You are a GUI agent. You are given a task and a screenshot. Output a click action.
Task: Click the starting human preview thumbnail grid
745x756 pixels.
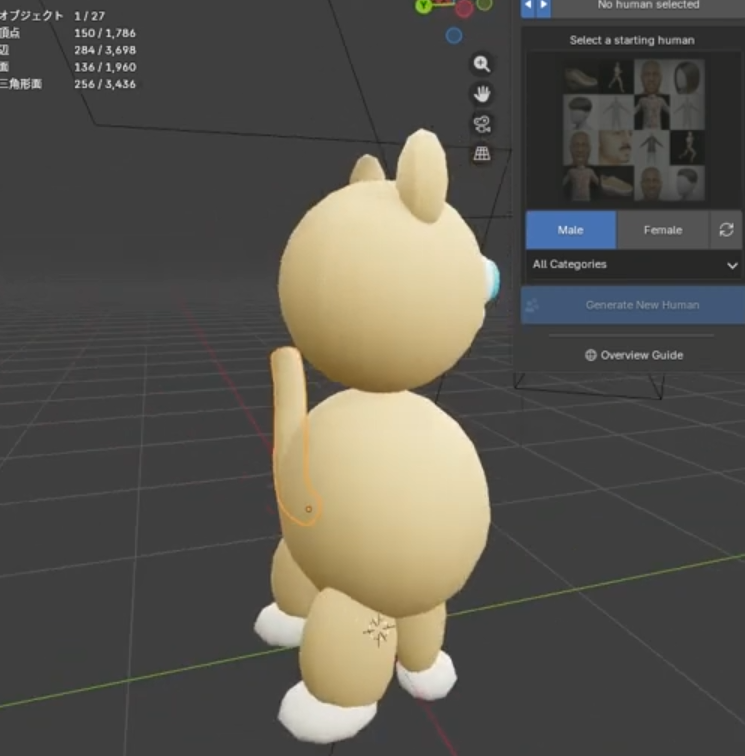coord(634,130)
